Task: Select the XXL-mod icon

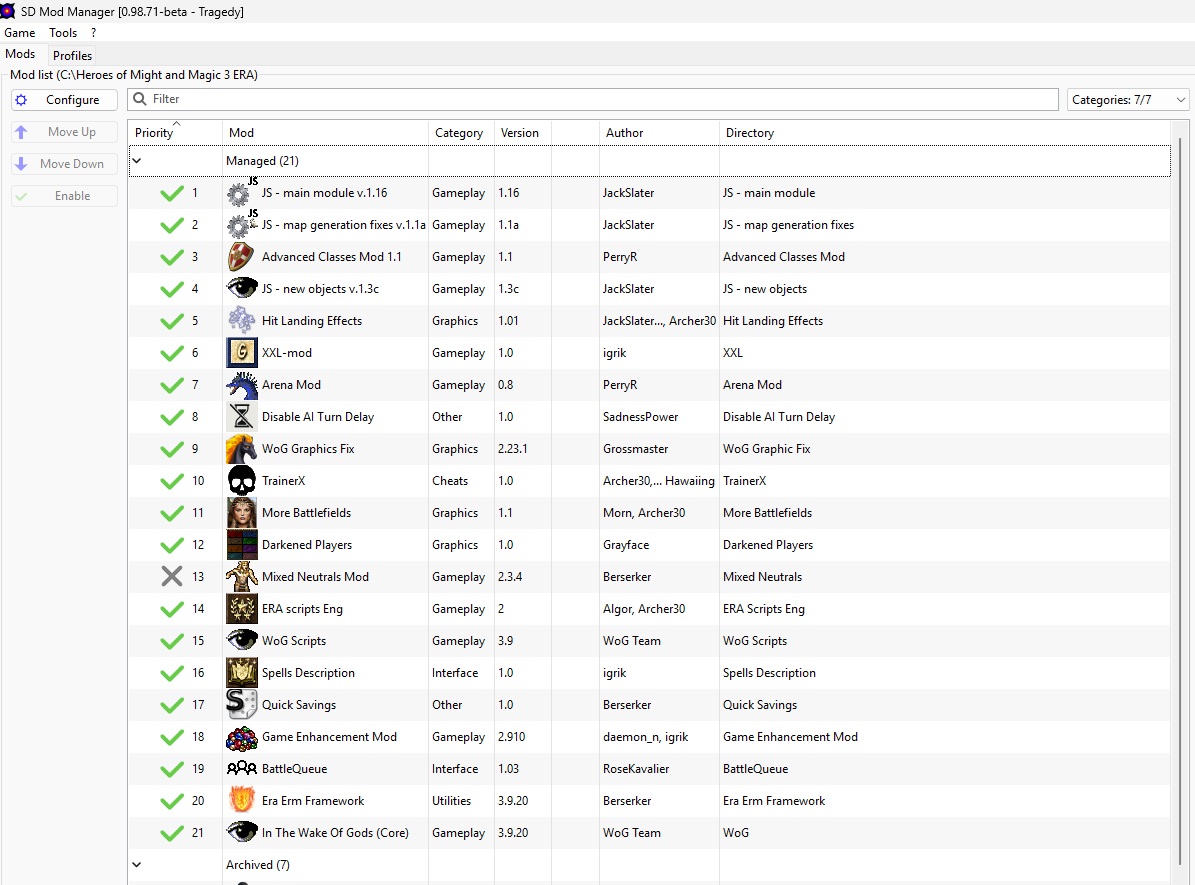Action: (242, 353)
